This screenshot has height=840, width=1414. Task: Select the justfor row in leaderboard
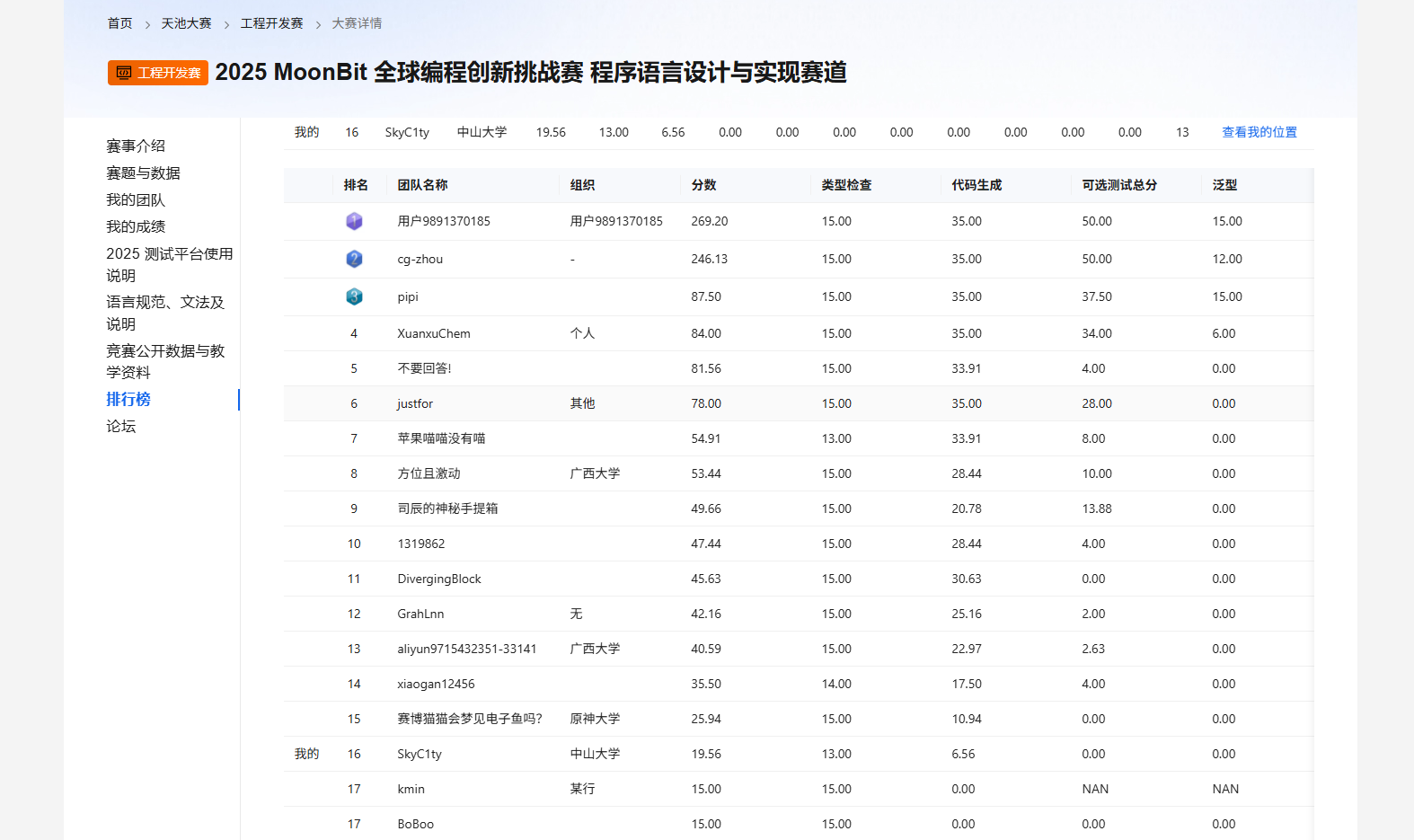(799, 403)
